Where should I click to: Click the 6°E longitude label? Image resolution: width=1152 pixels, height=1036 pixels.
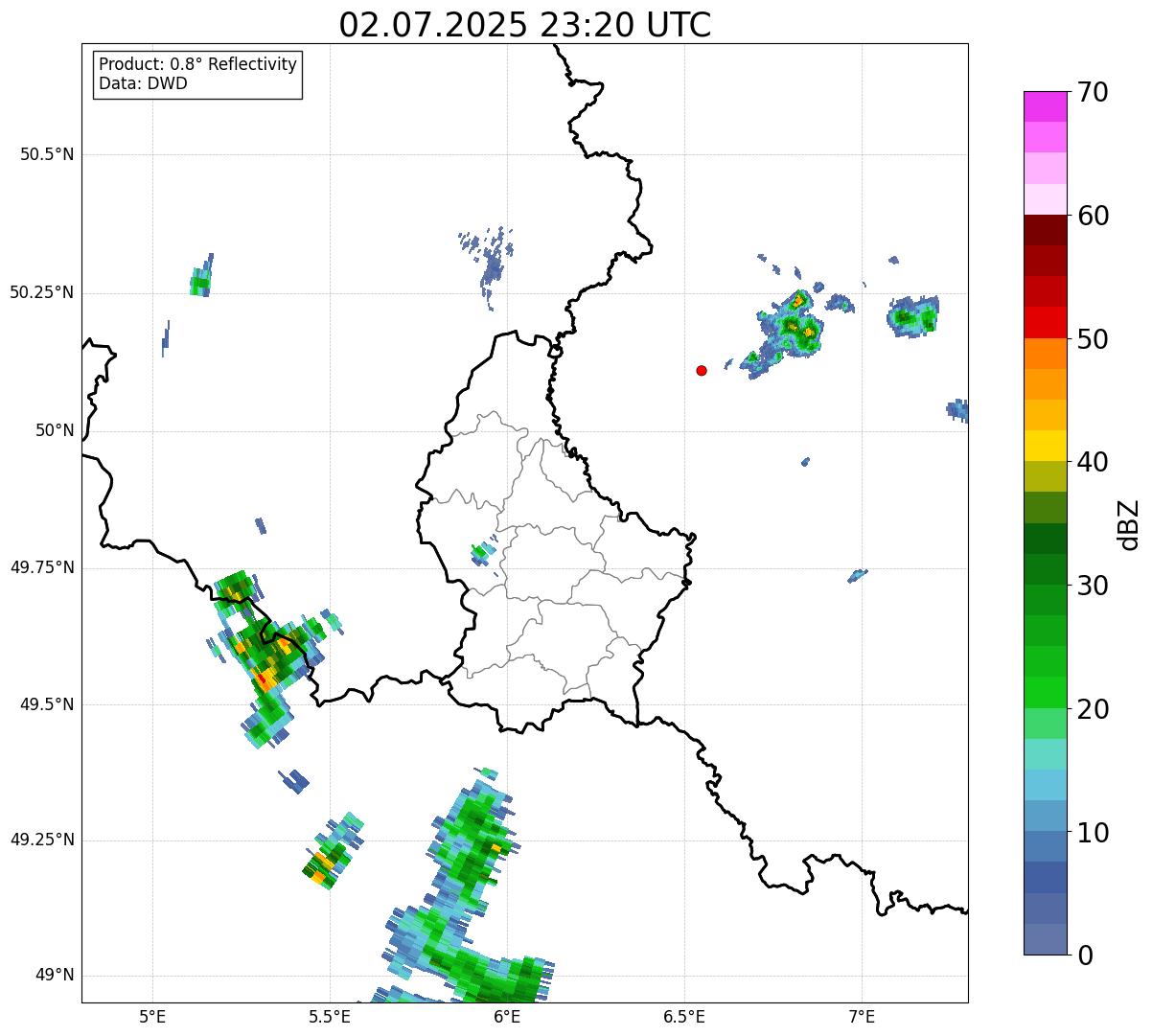[x=507, y=1016]
